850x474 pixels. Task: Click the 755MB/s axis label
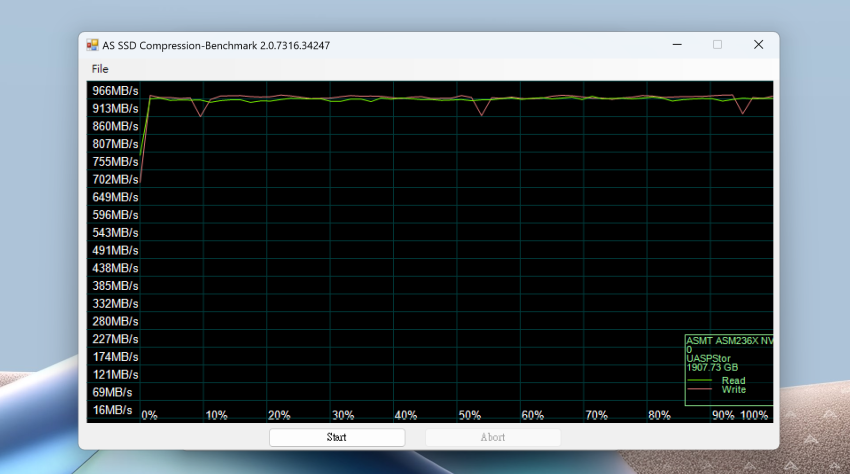click(x=115, y=162)
